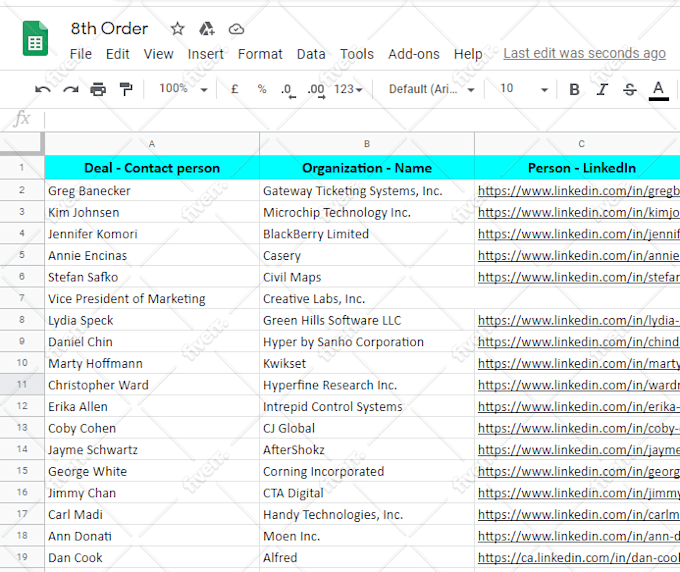
Task: Select column B header
Action: (x=367, y=144)
